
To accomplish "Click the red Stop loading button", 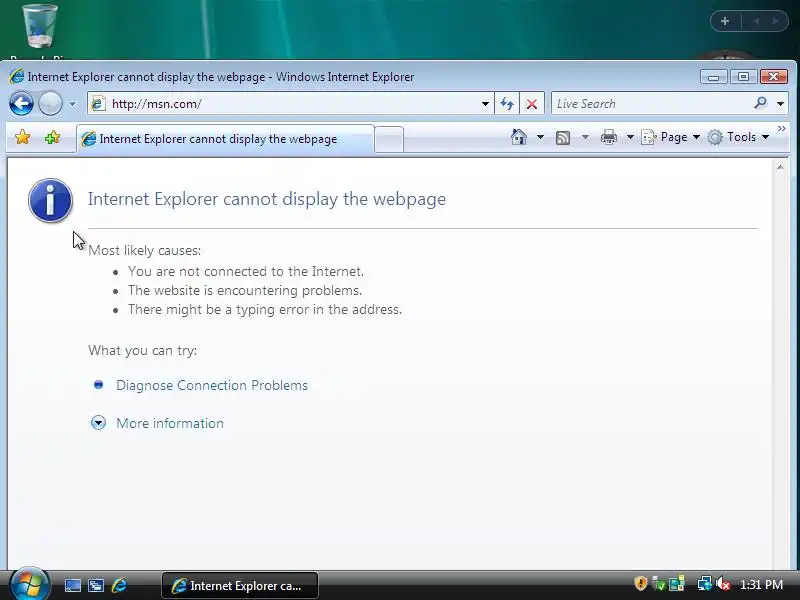I will [x=532, y=104].
